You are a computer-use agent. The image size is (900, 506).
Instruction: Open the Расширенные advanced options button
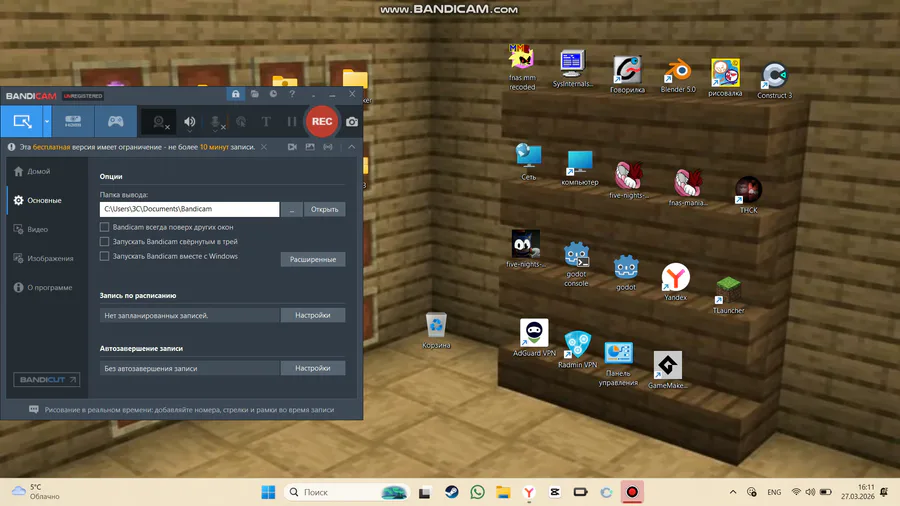click(x=313, y=259)
